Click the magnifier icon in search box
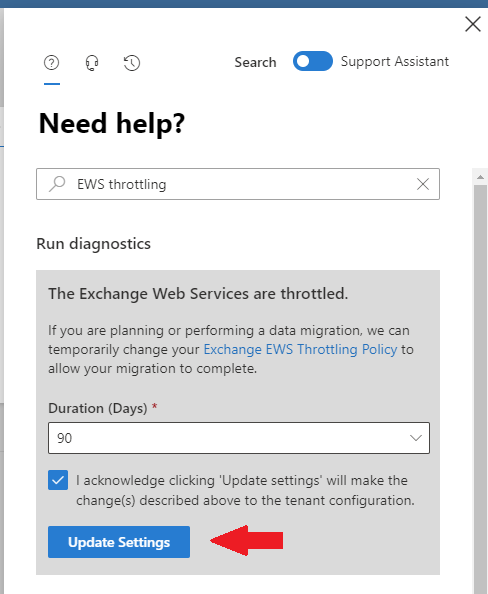The width and height of the screenshot is (488, 594). coord(57,184)
